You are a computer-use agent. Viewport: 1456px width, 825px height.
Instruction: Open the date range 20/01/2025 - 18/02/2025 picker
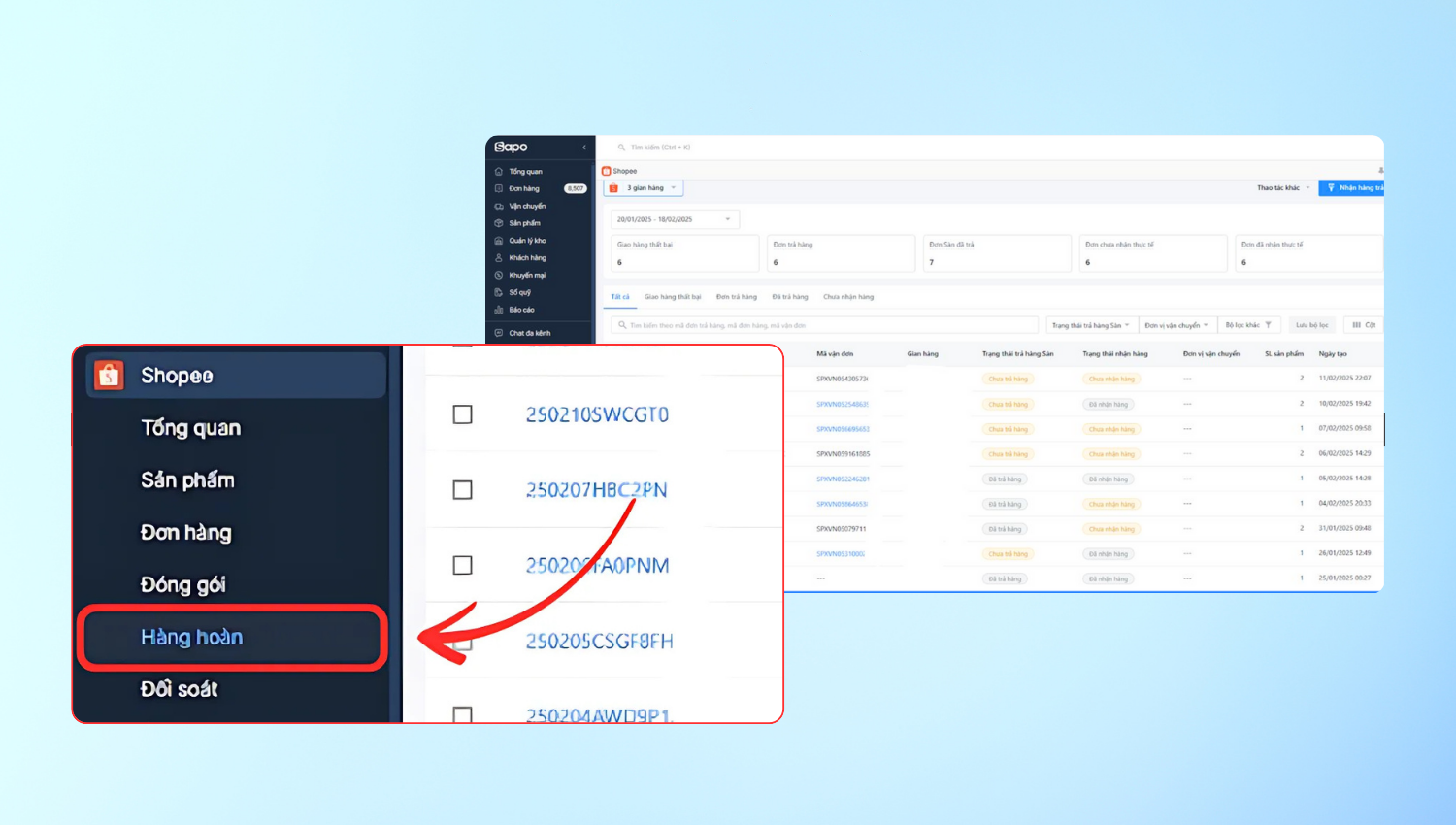(675, 219)
